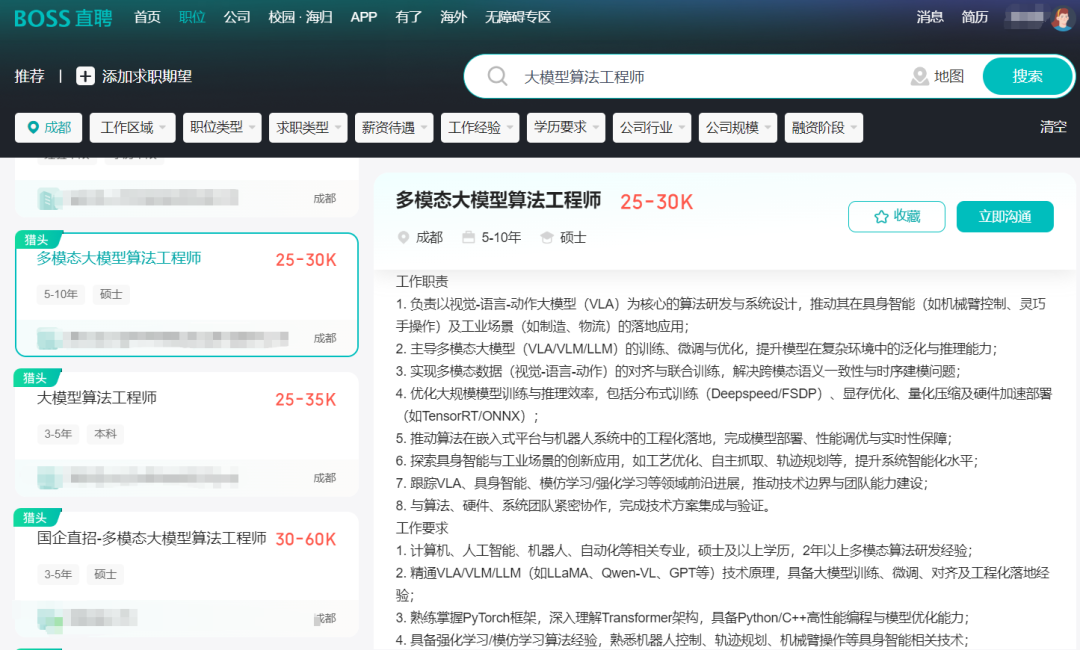Click the 工作职责 heading in job description
The width and height of the screenshot is (1080, 650).
click(x=422, y=282)
